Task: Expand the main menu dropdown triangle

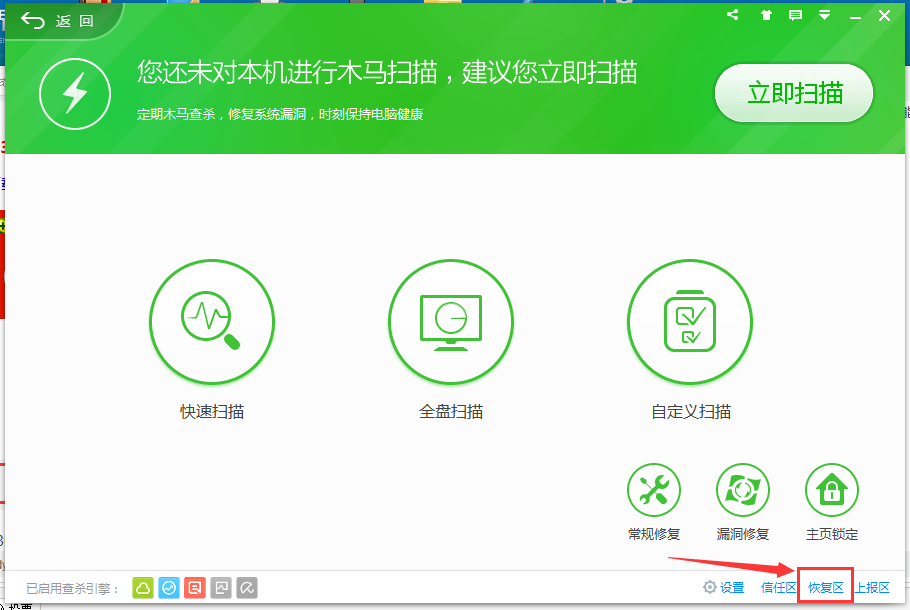Action: click(x=824, y=16)
